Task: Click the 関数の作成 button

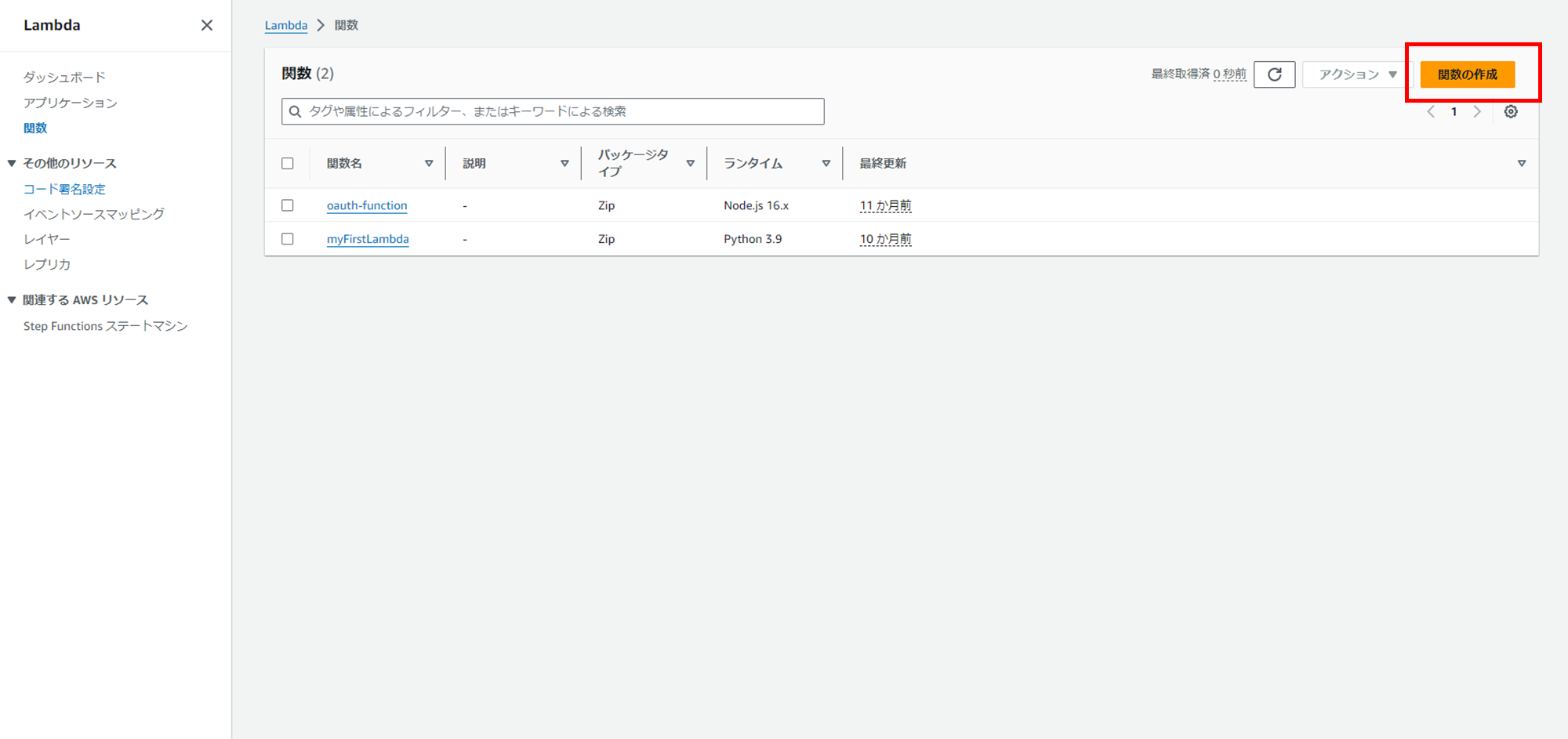Action: pyautogui.click(x=1466, y=74)
